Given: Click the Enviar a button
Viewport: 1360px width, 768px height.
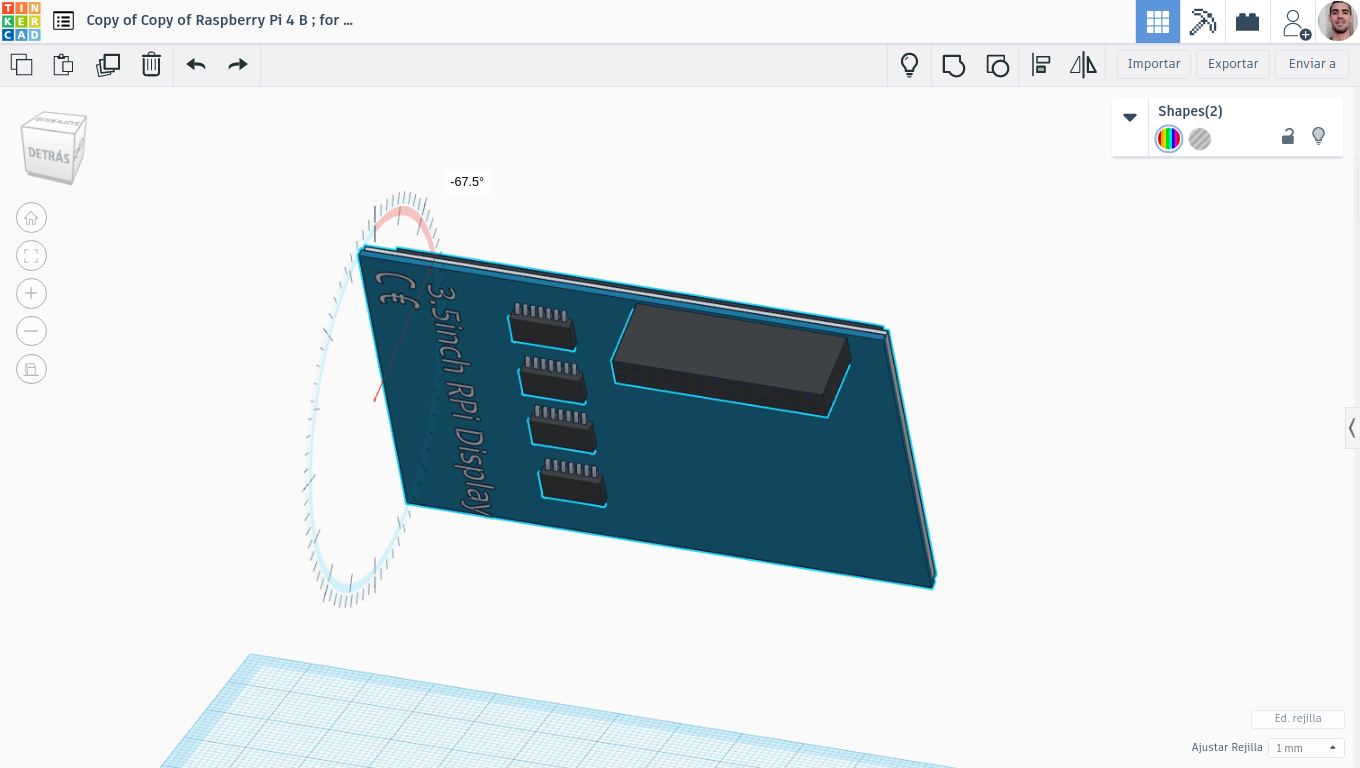Looking at the screenshot, I should tap(1312, 64).
